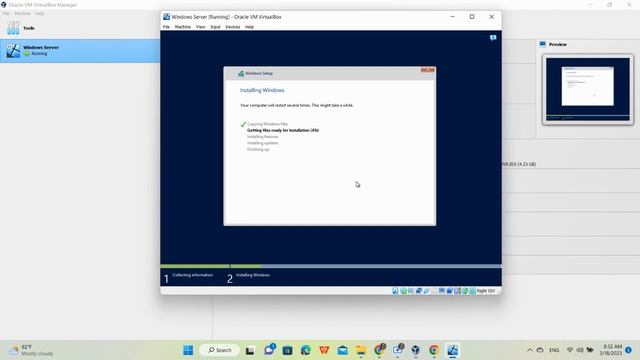Click the volume tray icon
This screenshot has height=360, width=640.
580,350
